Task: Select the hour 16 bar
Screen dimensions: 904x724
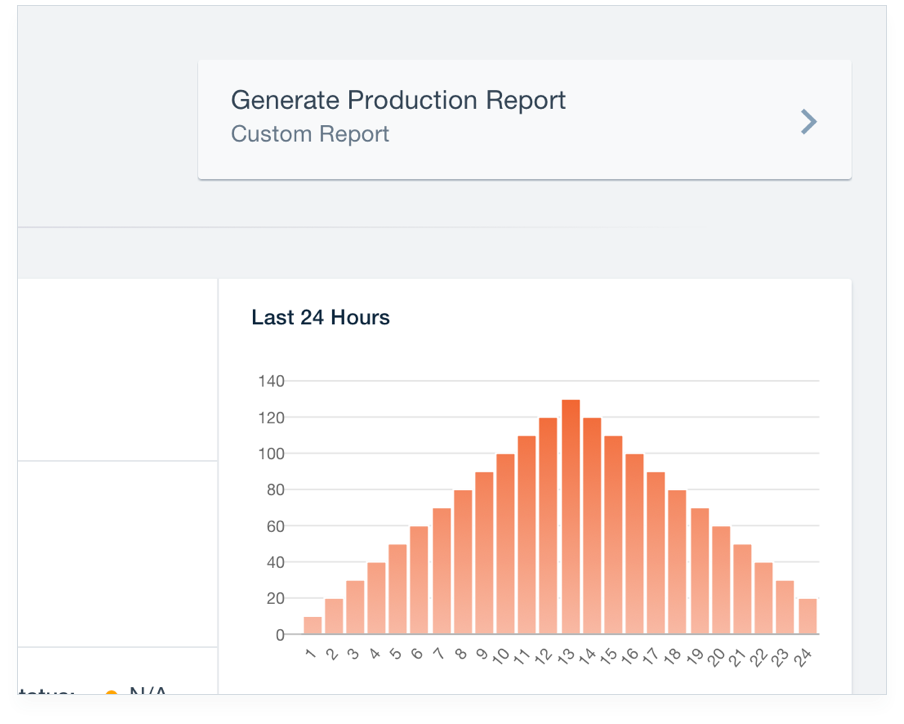Action: 635,544
